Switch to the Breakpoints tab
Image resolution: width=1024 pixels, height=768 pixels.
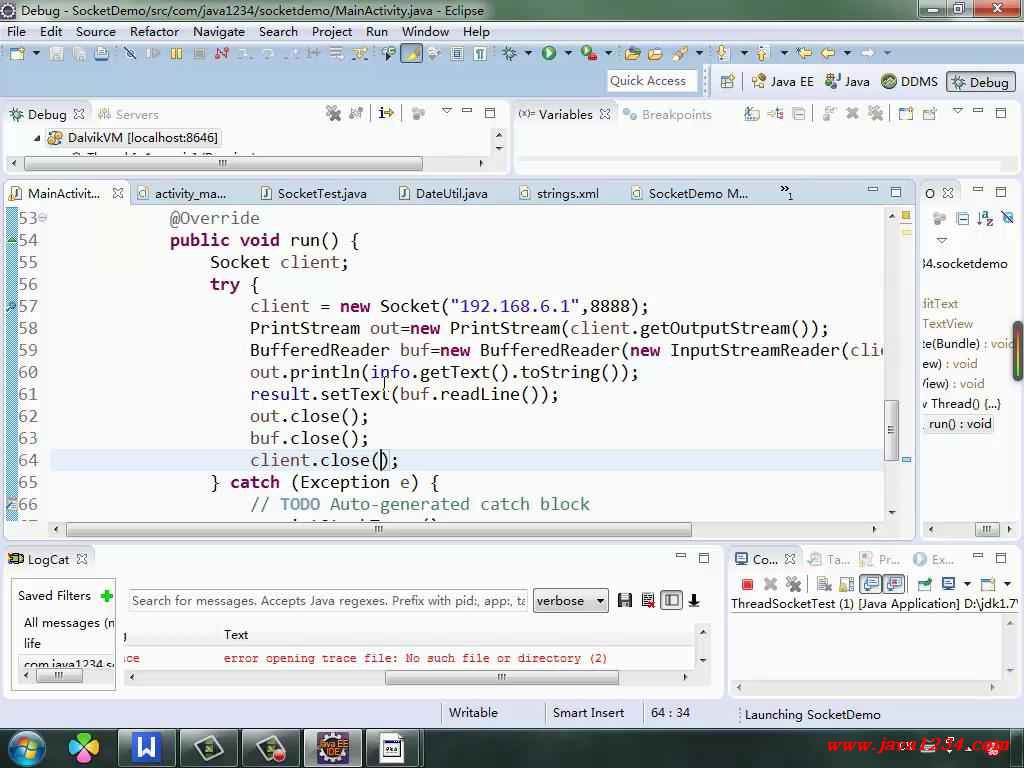click(667, 114)
